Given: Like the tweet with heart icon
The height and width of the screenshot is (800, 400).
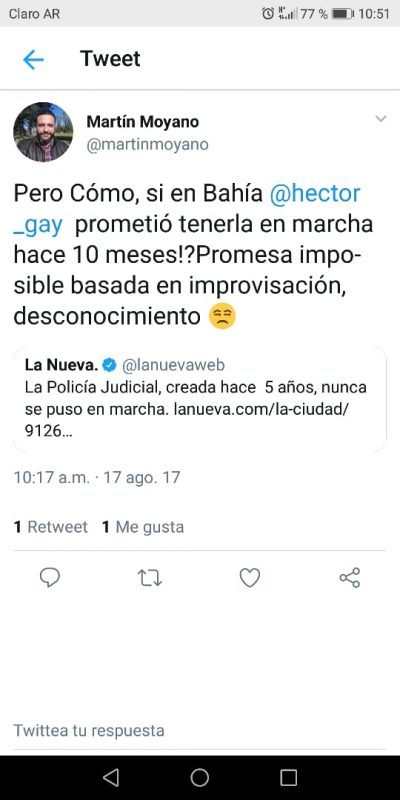Looking at the screenshot, I should (250, 578).
